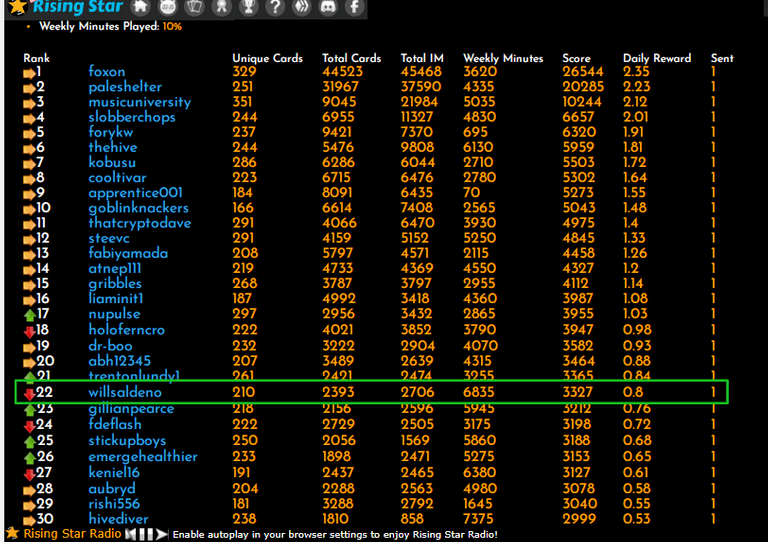This screenshot has height=542, width=768.
Task: Click paleshelter's total cards 31967
Action: (x=342, y=87)
